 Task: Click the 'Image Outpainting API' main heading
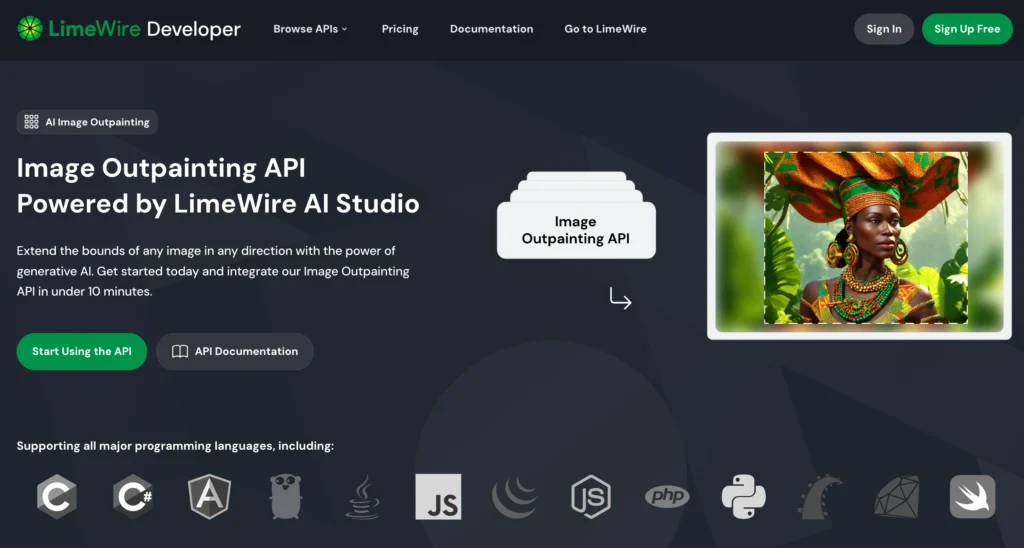pos(161,168)
